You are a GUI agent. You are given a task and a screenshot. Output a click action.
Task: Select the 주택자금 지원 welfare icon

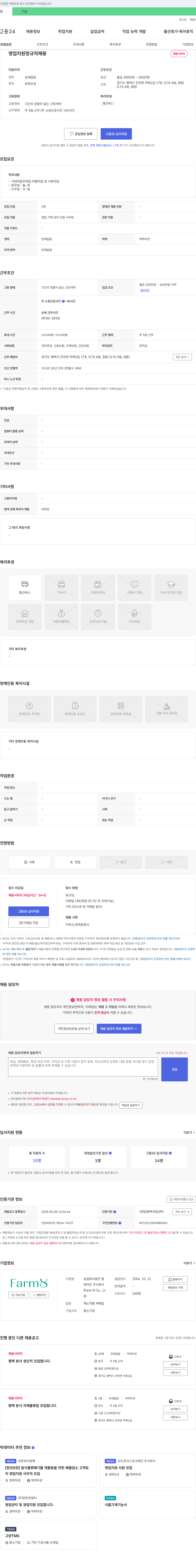25,617
